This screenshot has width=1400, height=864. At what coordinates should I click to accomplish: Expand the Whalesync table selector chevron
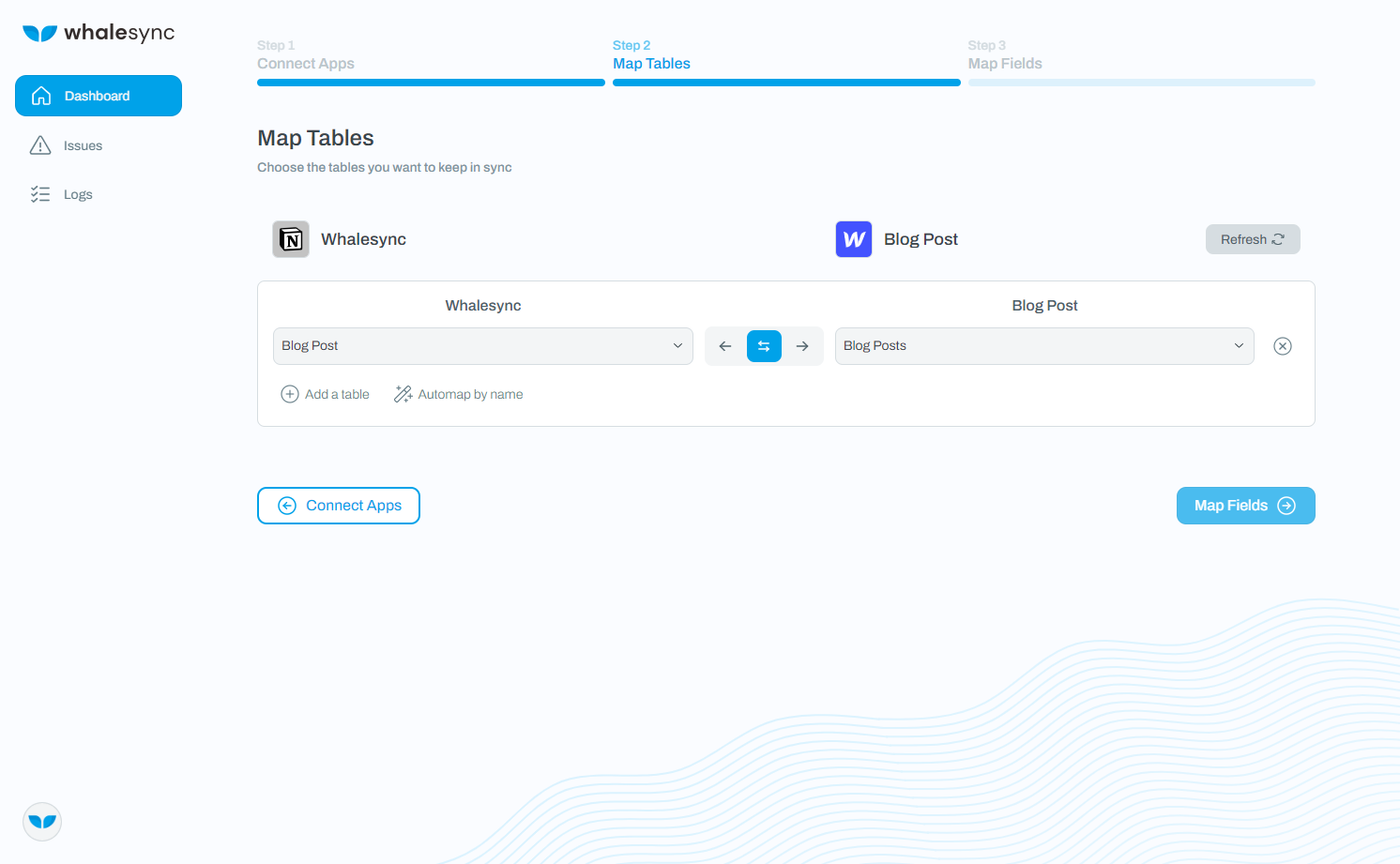[x=678, y=345]
